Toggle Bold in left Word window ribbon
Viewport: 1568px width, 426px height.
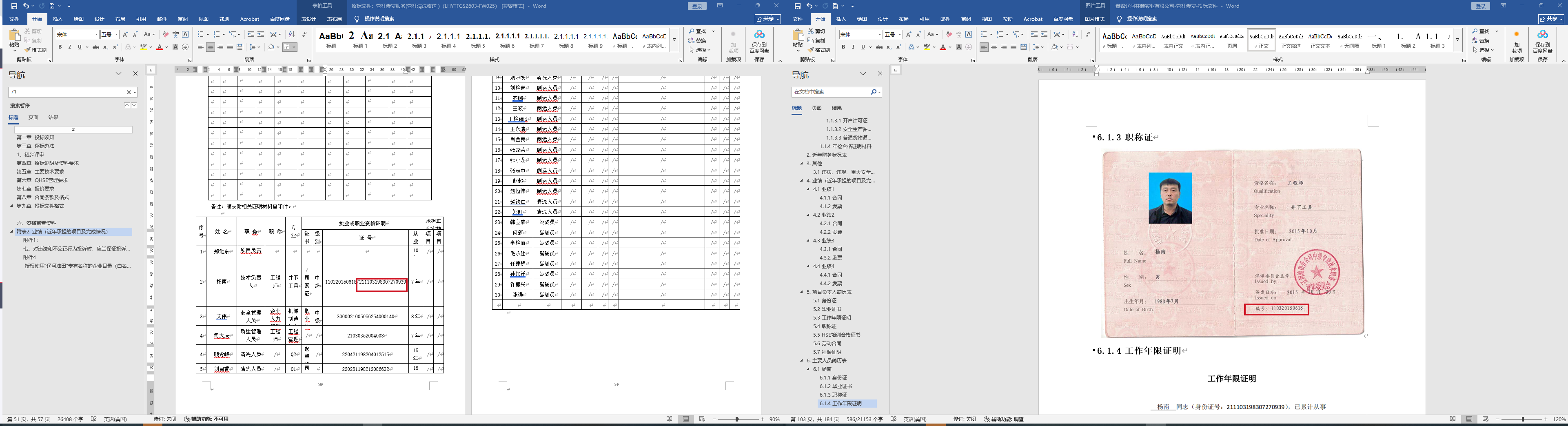click(60, 47)
